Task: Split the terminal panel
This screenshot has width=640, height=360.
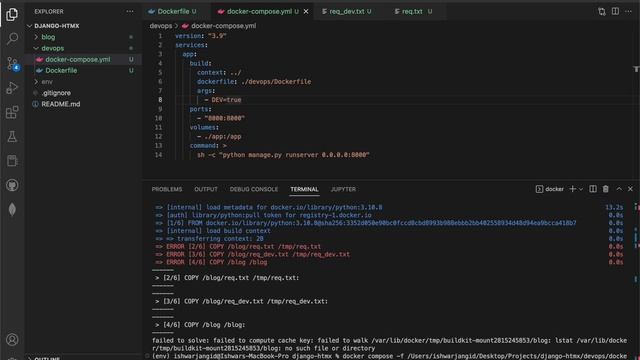Action: [593, 189]
